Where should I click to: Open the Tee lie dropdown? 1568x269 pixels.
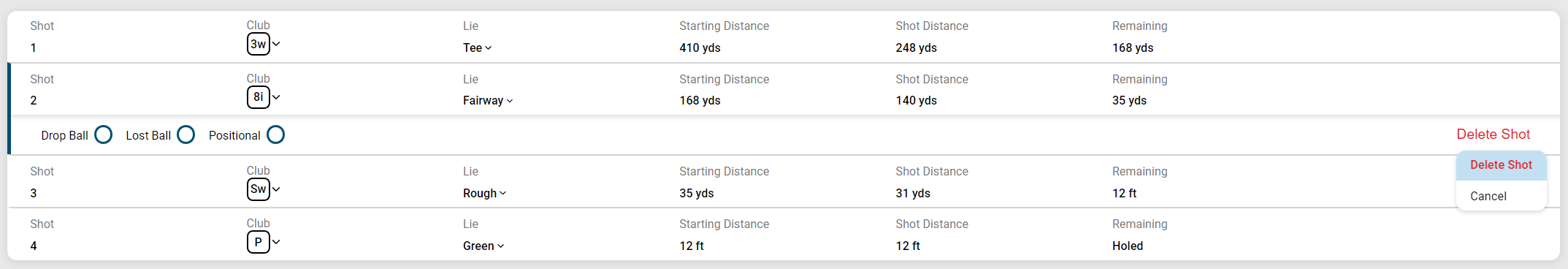click(x=478, y=48)
